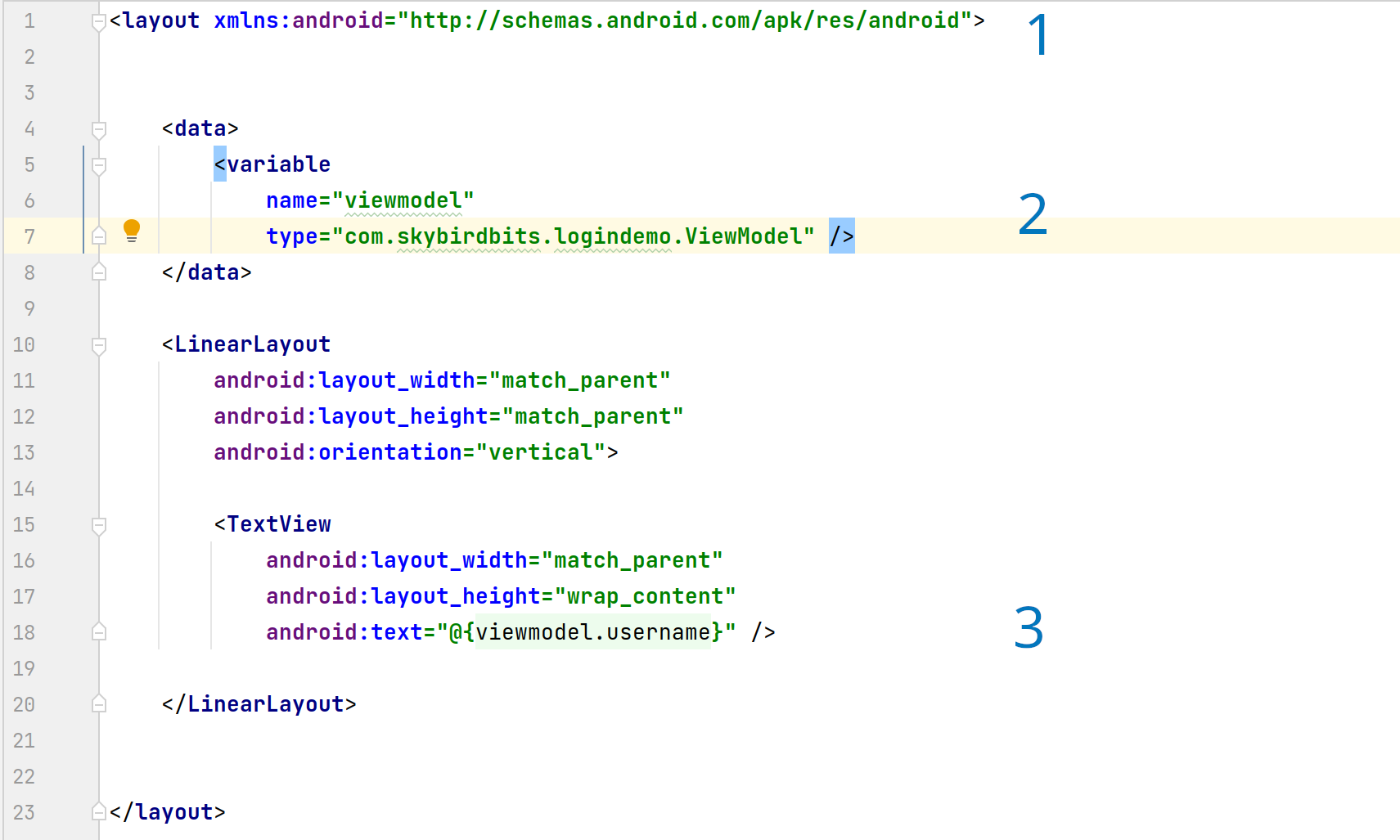Click line number 7 in the gutter
Viewport: 1400px width, 840px height.
(x=29, y=236)
